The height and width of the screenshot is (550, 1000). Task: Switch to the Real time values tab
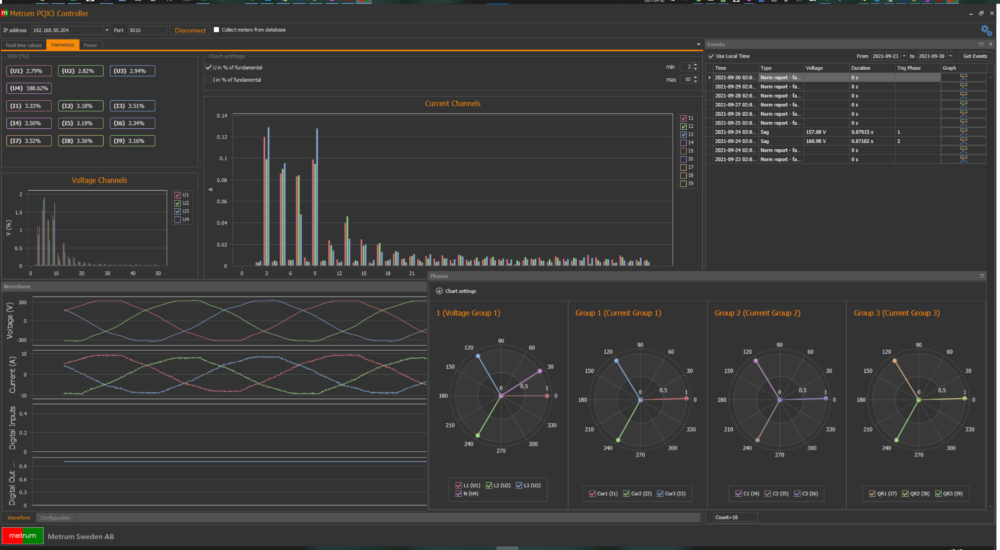tap(24, 45)
